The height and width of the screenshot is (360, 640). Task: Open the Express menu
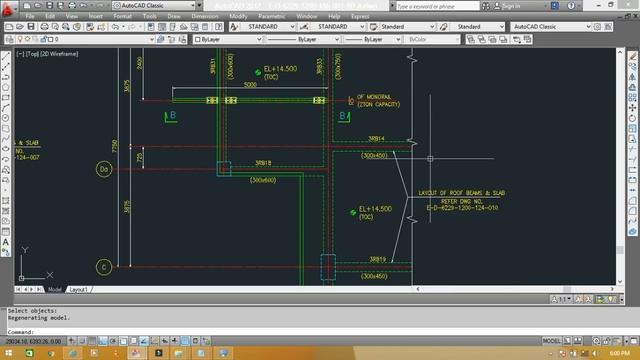point(360,16)
